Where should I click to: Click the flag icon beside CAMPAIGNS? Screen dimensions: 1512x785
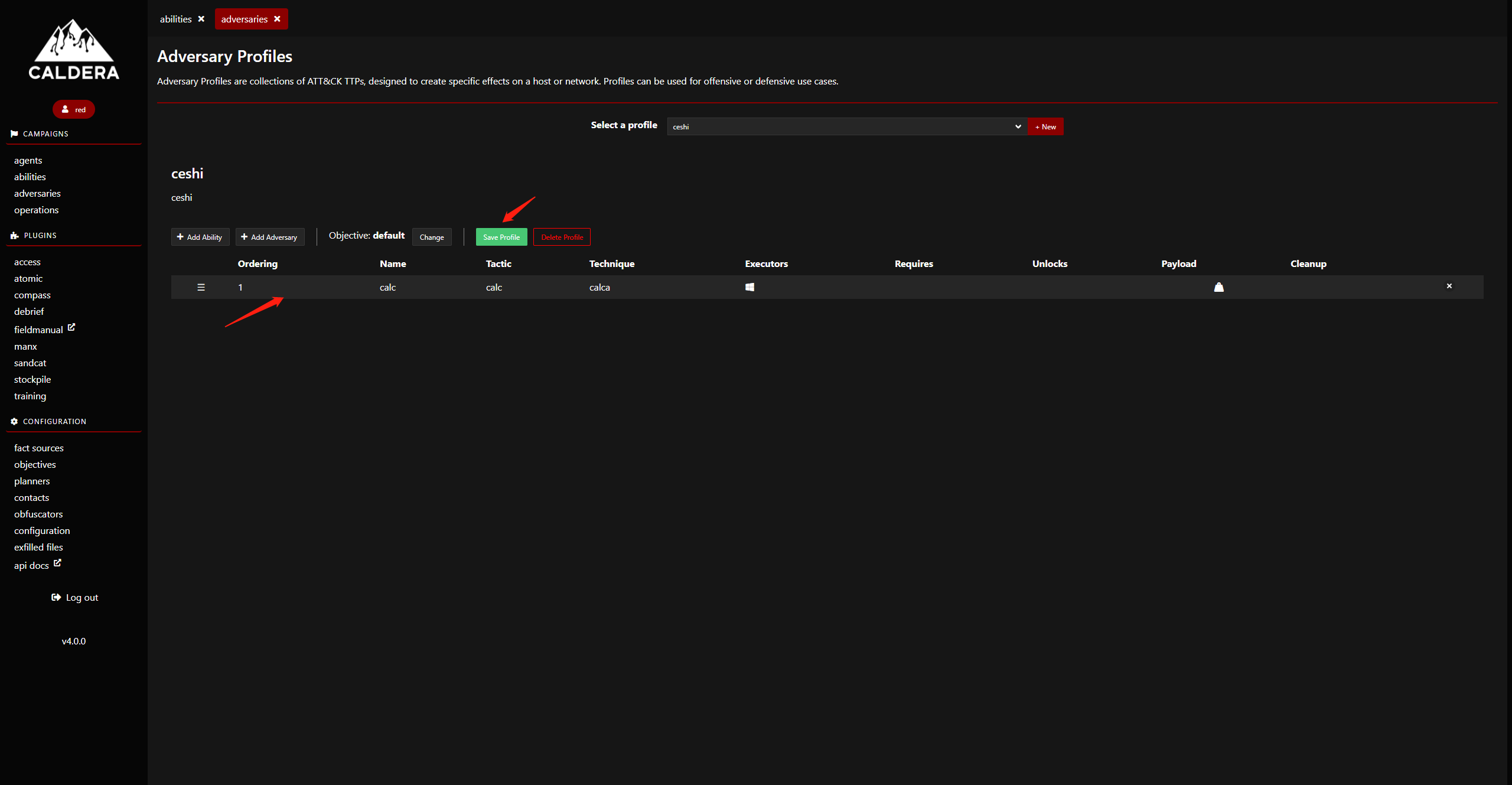pos(14,133)
